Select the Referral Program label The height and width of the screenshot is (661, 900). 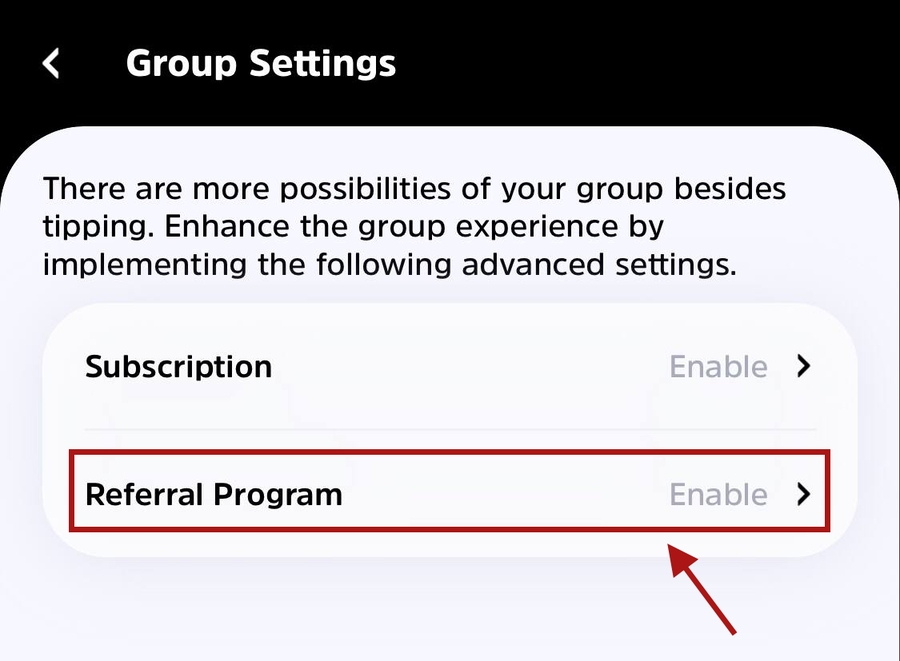(x=214, y=494)
